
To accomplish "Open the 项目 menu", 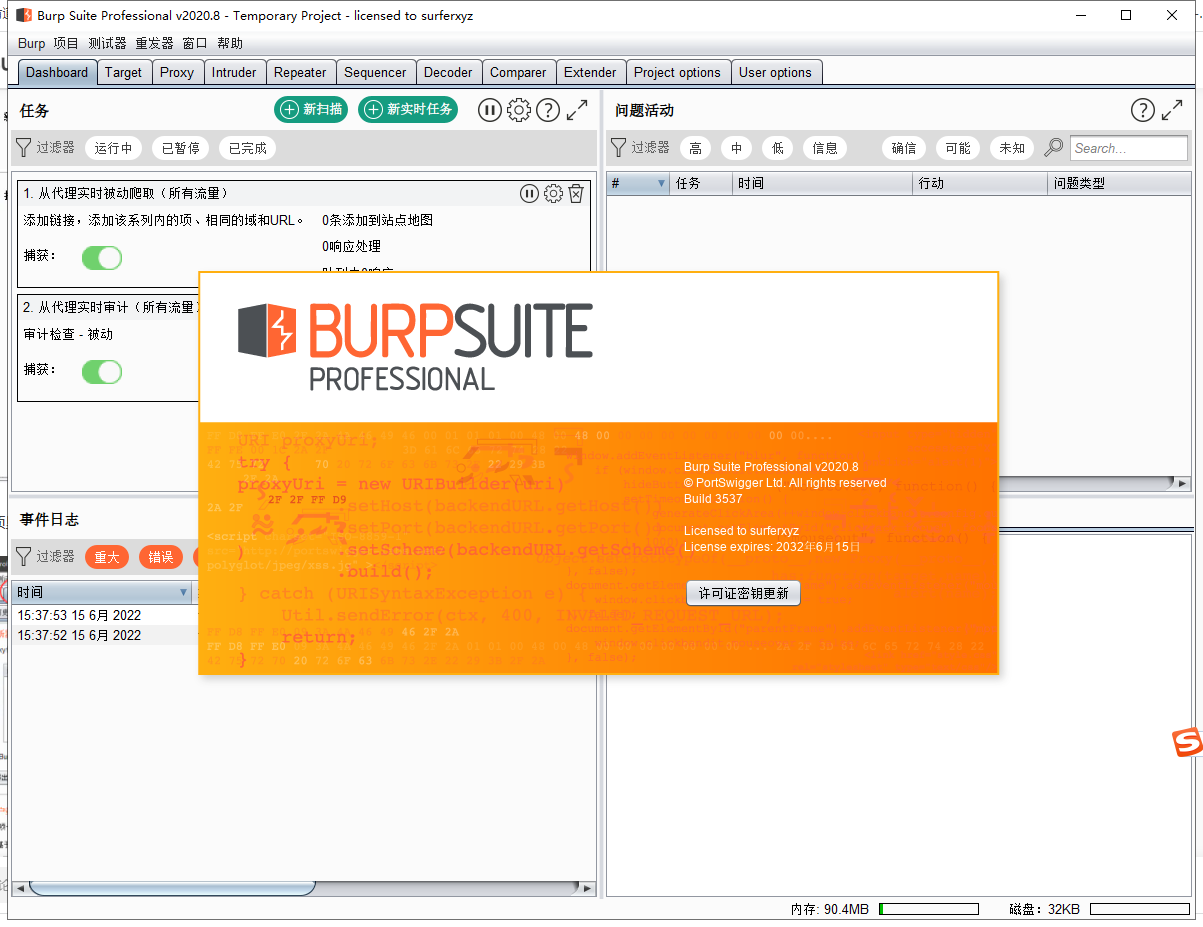I will pos(66,43).
